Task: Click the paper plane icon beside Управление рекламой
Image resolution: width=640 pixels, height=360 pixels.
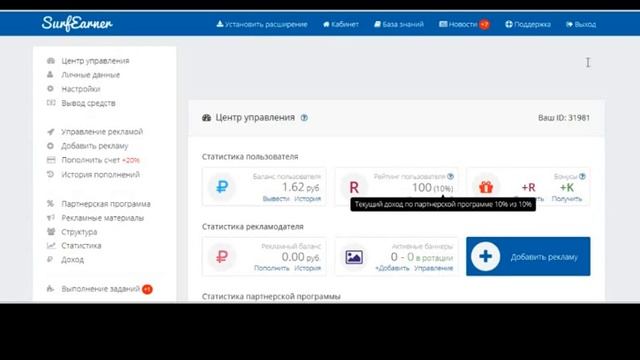Action: tap(51, 131)
